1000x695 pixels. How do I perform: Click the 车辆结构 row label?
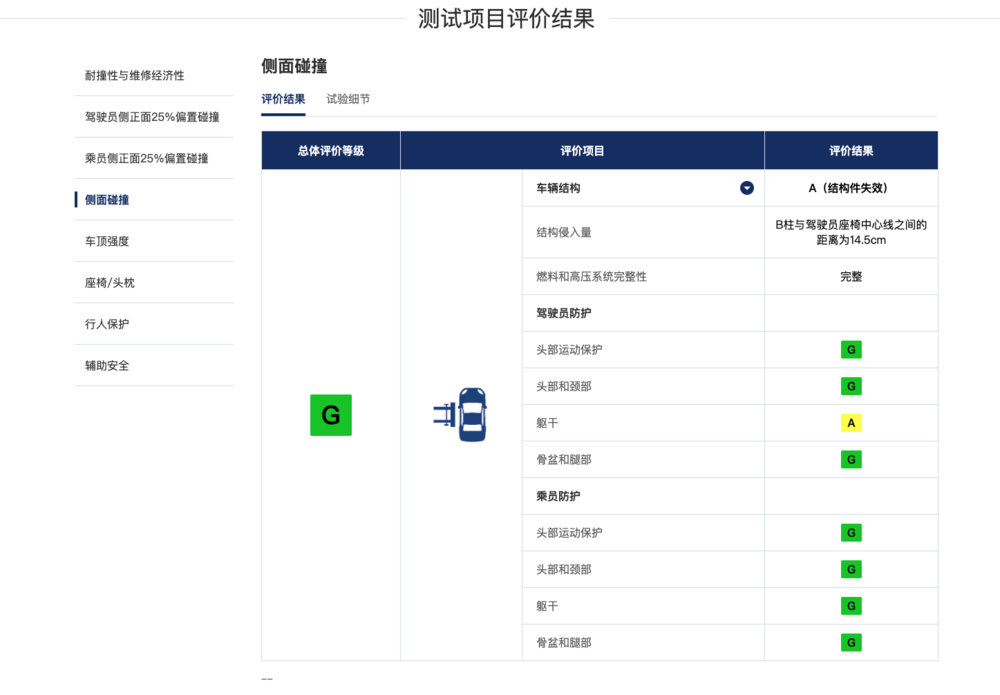click(558, 188)
